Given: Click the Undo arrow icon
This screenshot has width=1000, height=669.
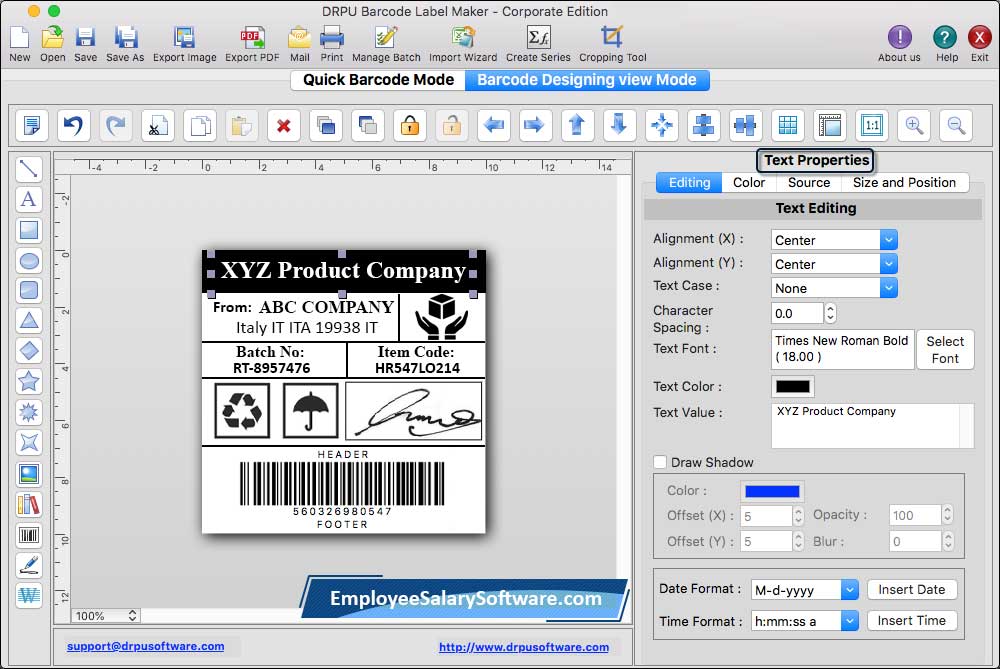Looking at the screenshot, I should (x=73, y=125).
